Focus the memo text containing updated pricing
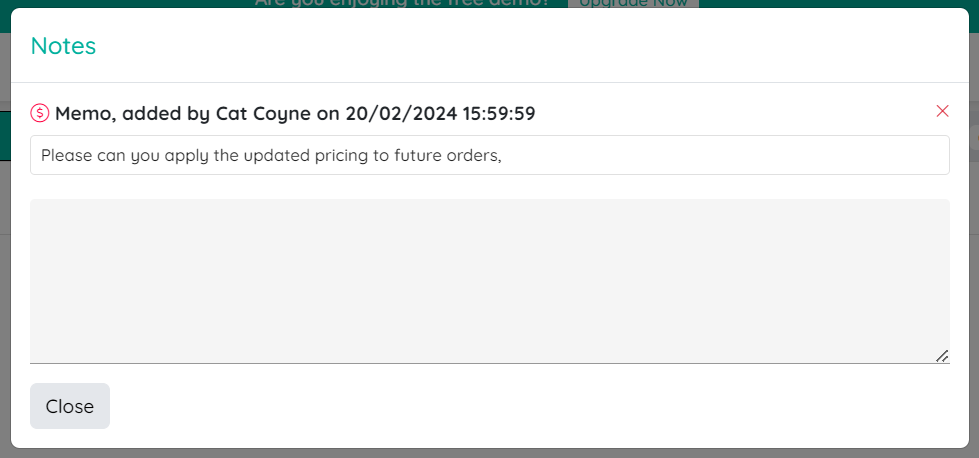Viewport: 979px width, 458px height. 490,155
